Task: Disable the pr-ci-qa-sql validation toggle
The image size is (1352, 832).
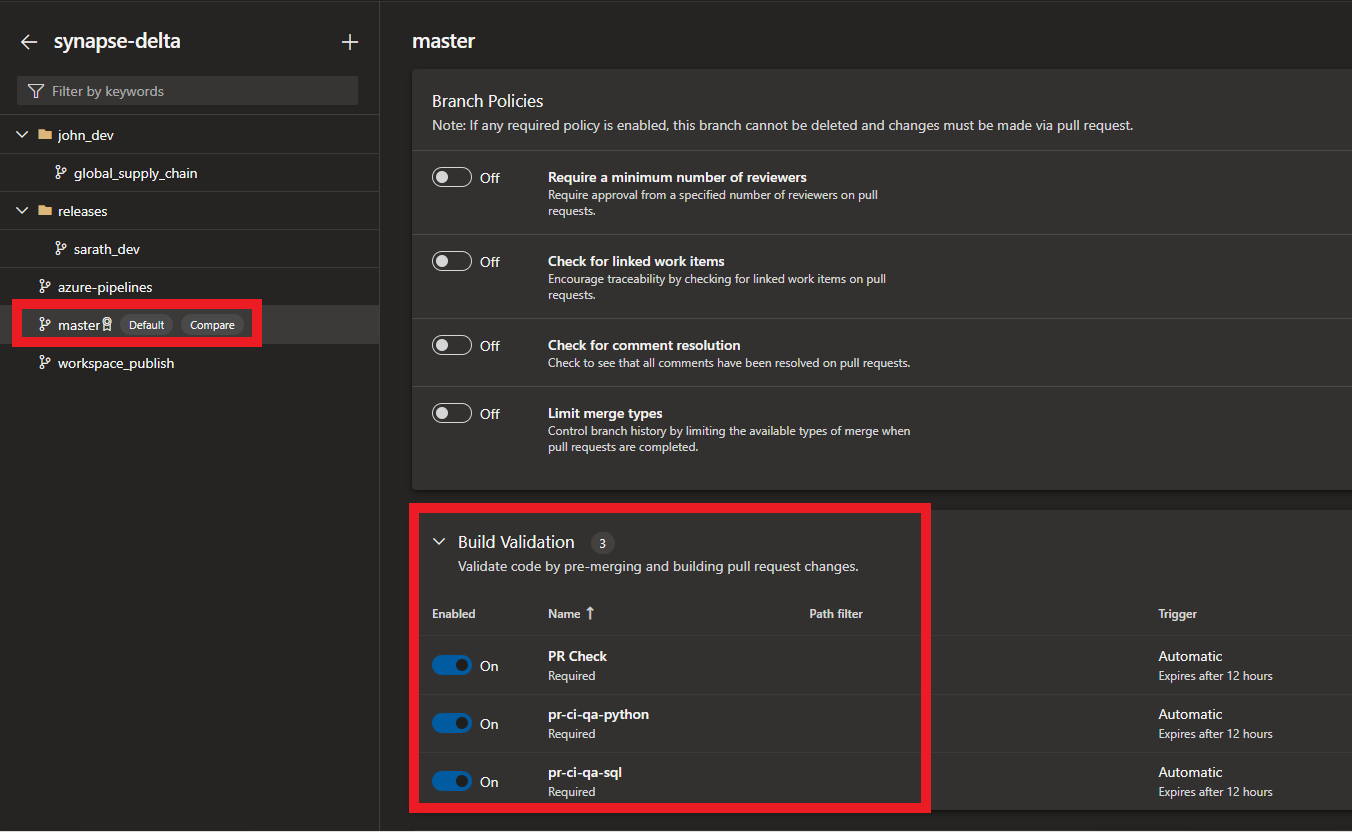Action: click(x=452, y=781)
